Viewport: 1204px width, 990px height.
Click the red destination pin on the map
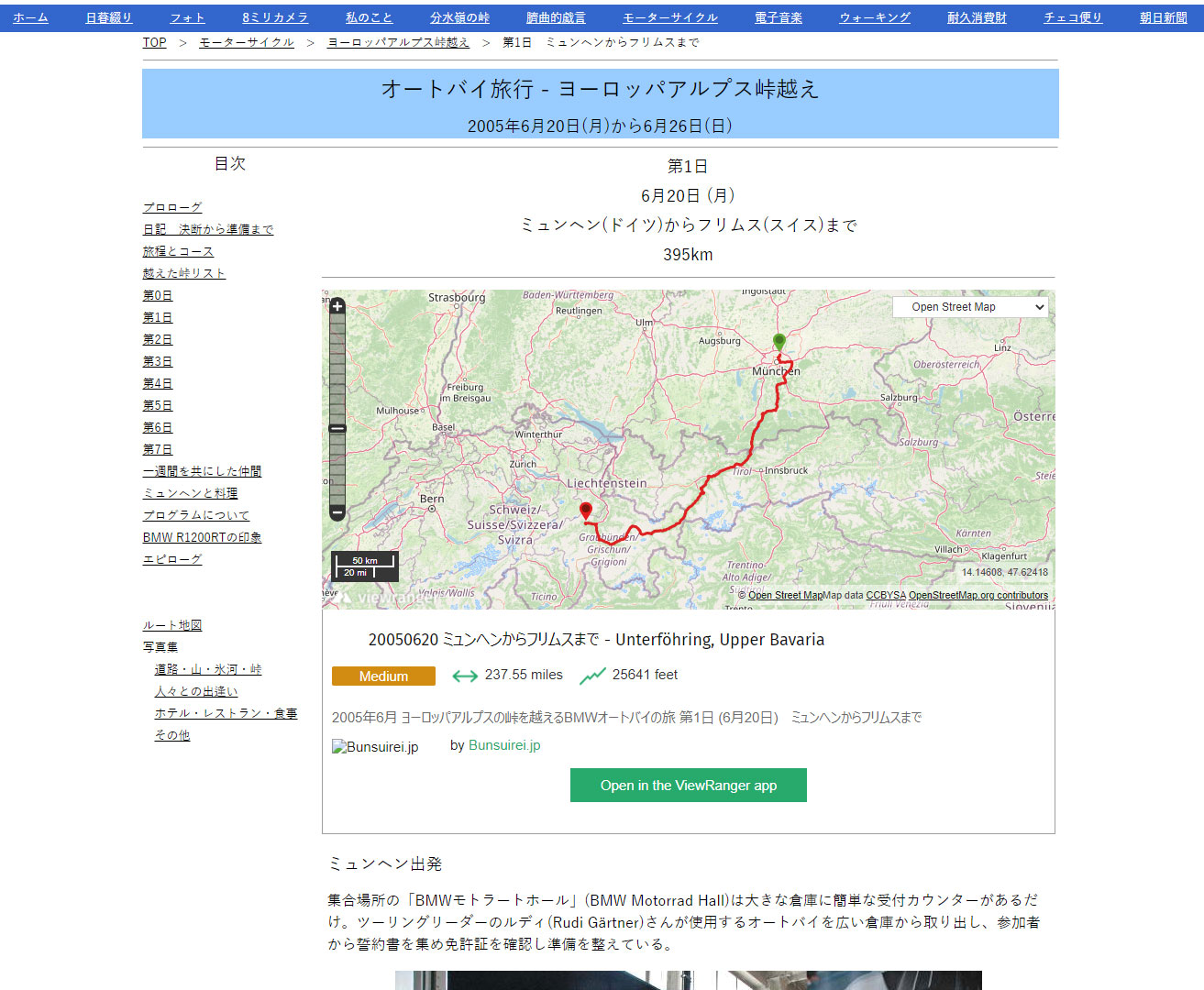click(x=586, y=511)
